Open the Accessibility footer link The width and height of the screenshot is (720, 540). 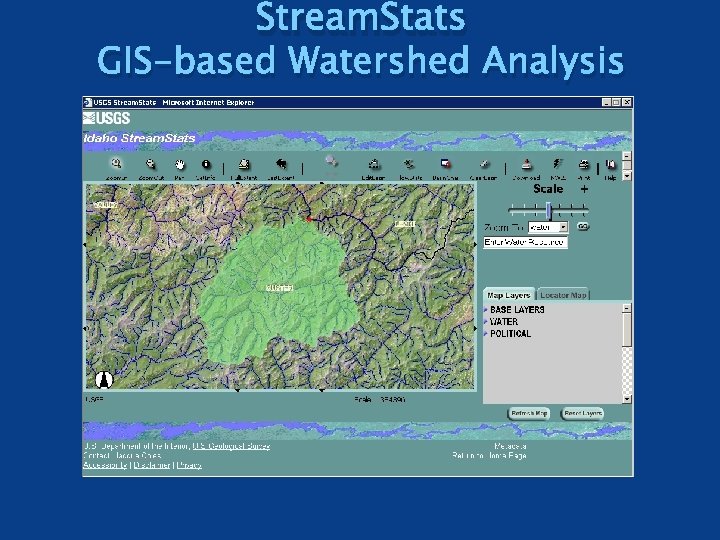coord(105,465)
